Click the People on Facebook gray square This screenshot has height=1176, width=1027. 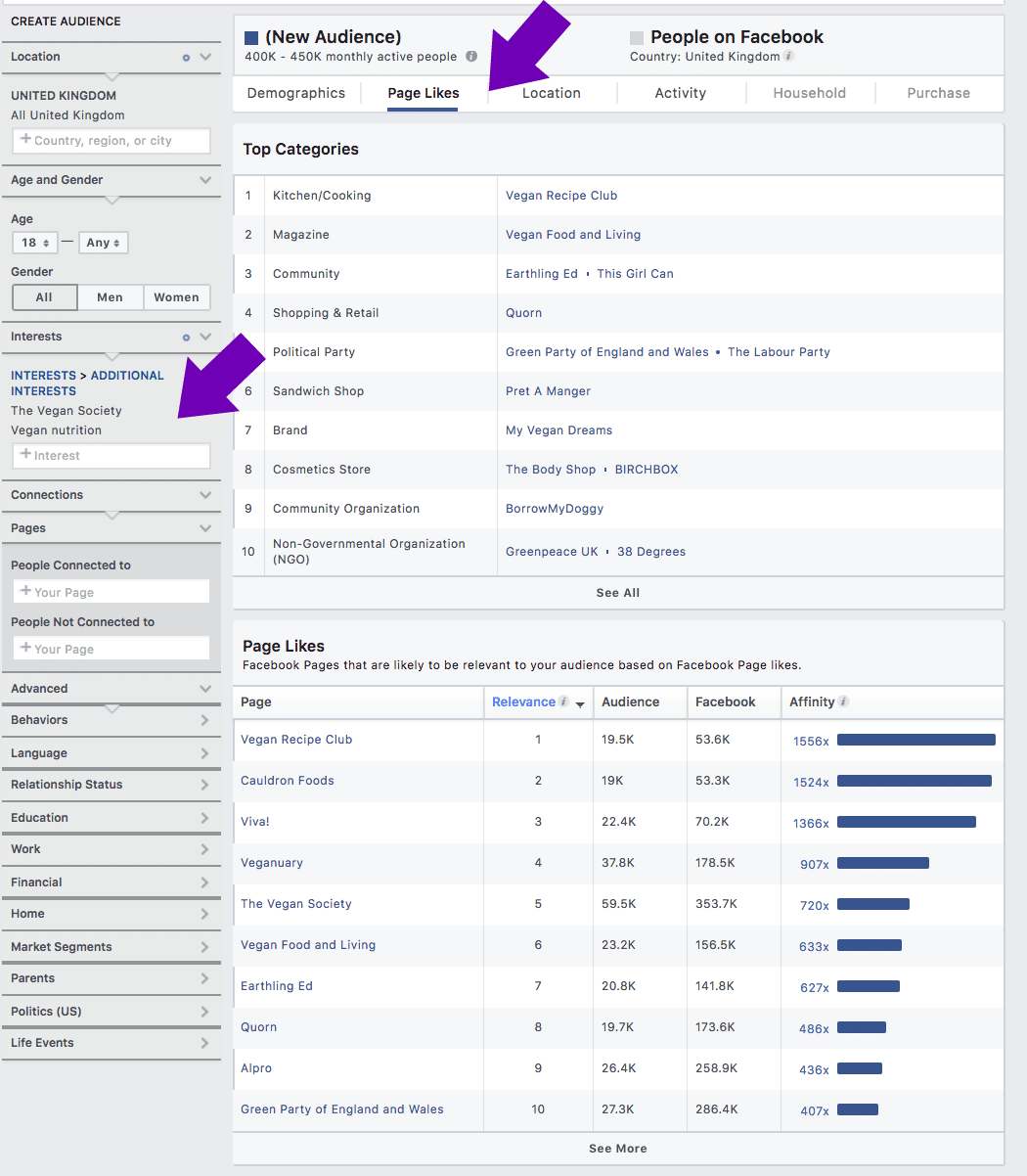pyautogui.click(x=637, y=38)
